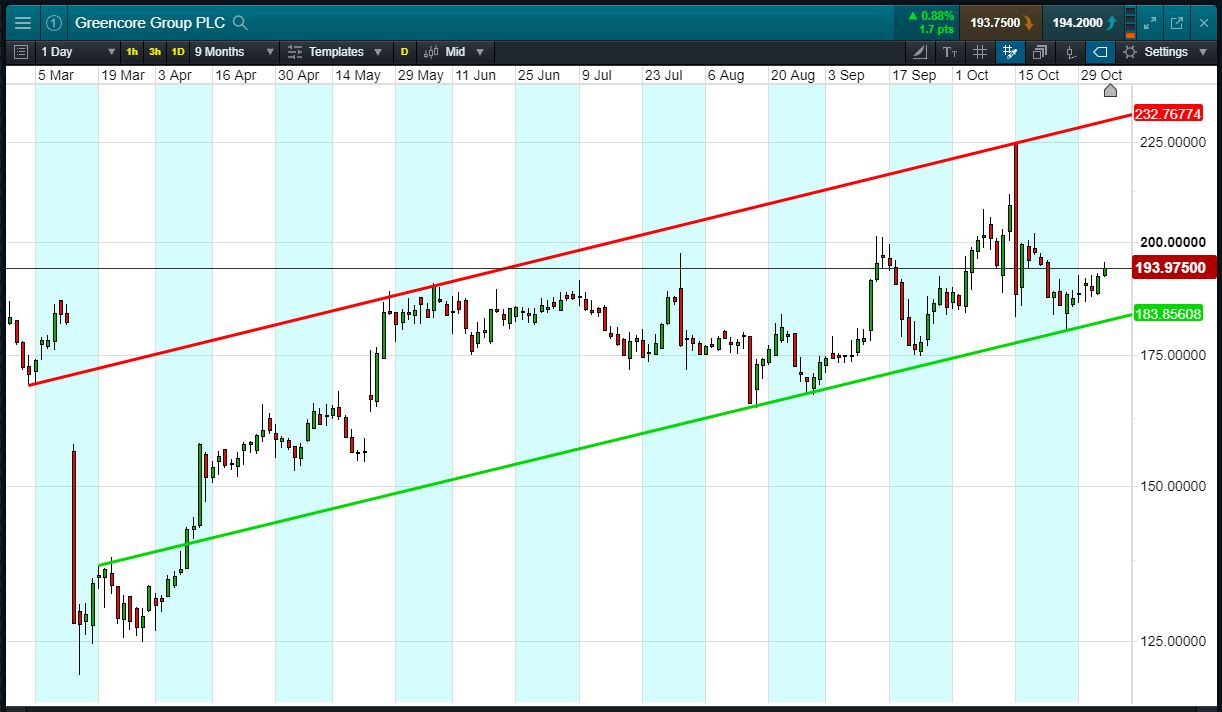Toggle the yellow D button
The image size is (1222, 712).
tap(404, 52)
